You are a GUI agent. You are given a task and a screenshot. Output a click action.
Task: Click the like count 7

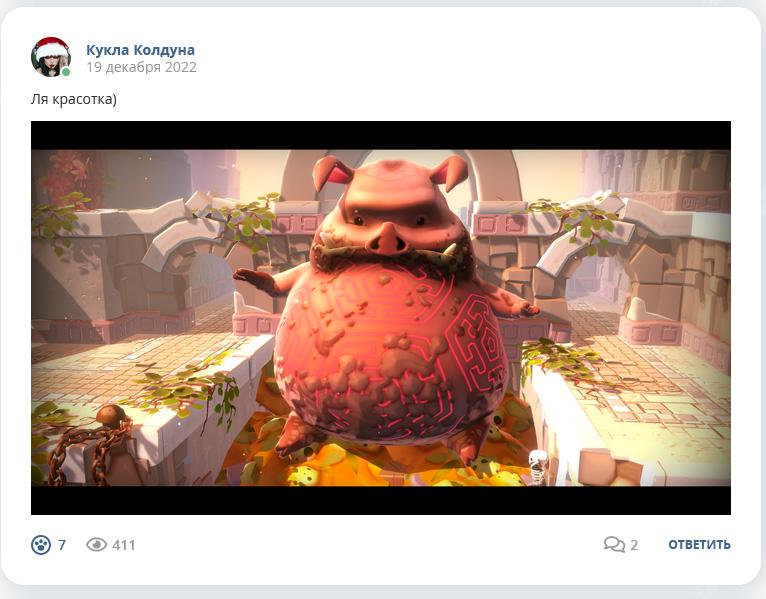pyautogui.click(x=62, y=545)
